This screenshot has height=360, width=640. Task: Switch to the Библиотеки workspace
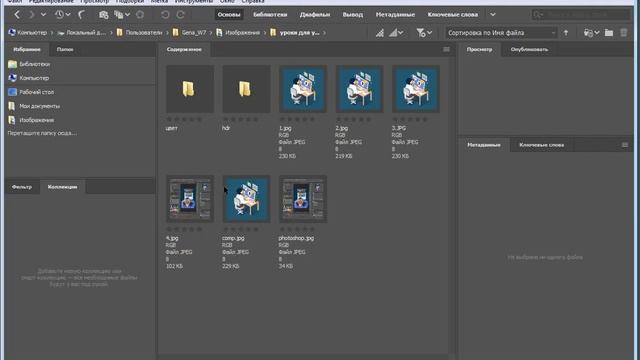pyautogui.click(x=270, y=15)
